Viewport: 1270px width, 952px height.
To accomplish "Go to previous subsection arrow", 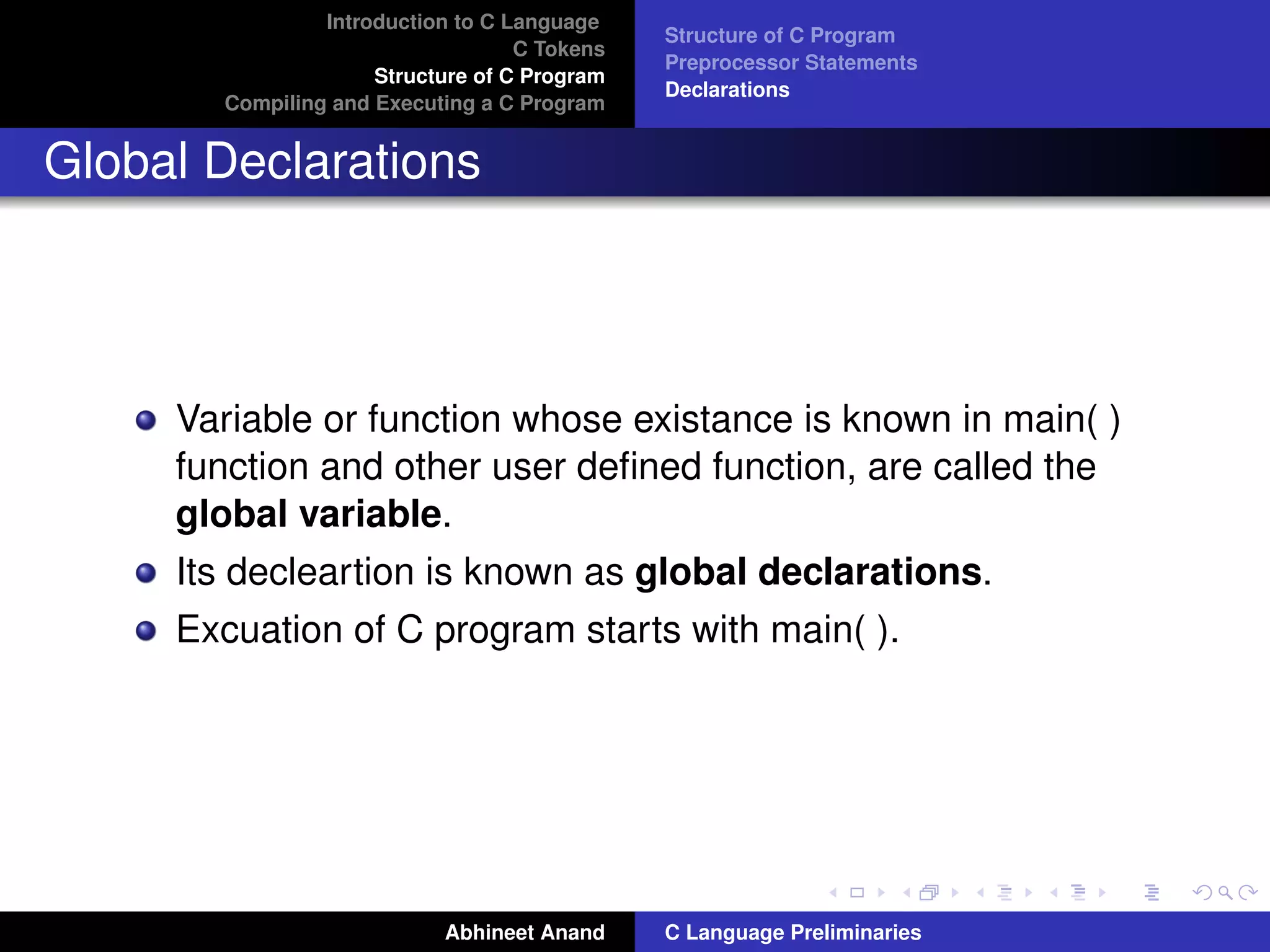I will coord(980,892).
